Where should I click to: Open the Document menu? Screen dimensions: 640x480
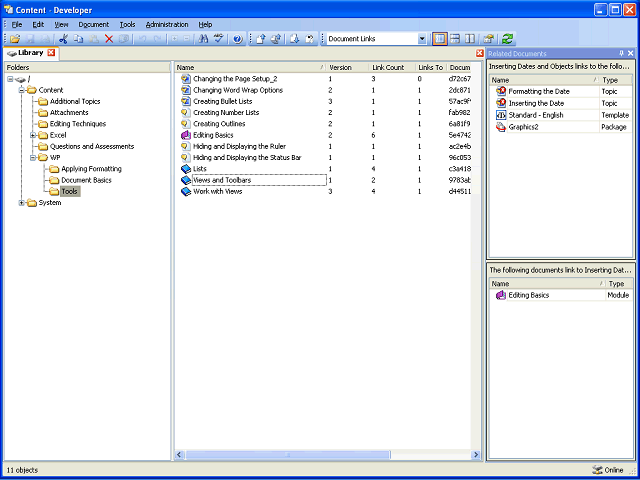(x=93, y=24)
